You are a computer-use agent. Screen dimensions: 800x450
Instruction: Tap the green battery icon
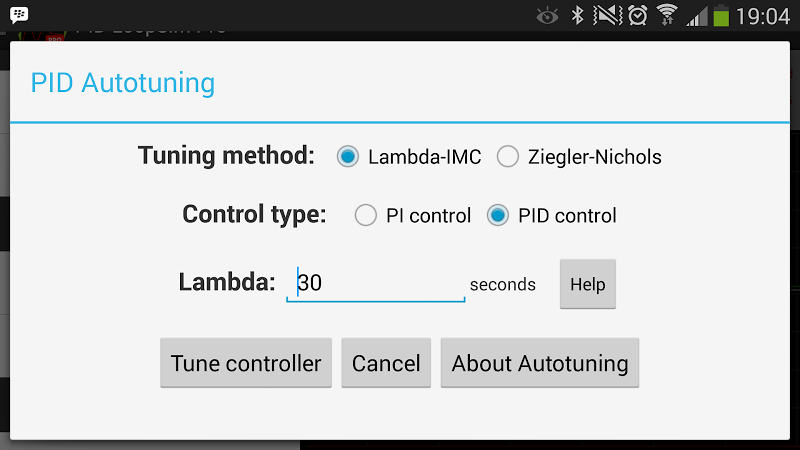click(x=721, y=16)
